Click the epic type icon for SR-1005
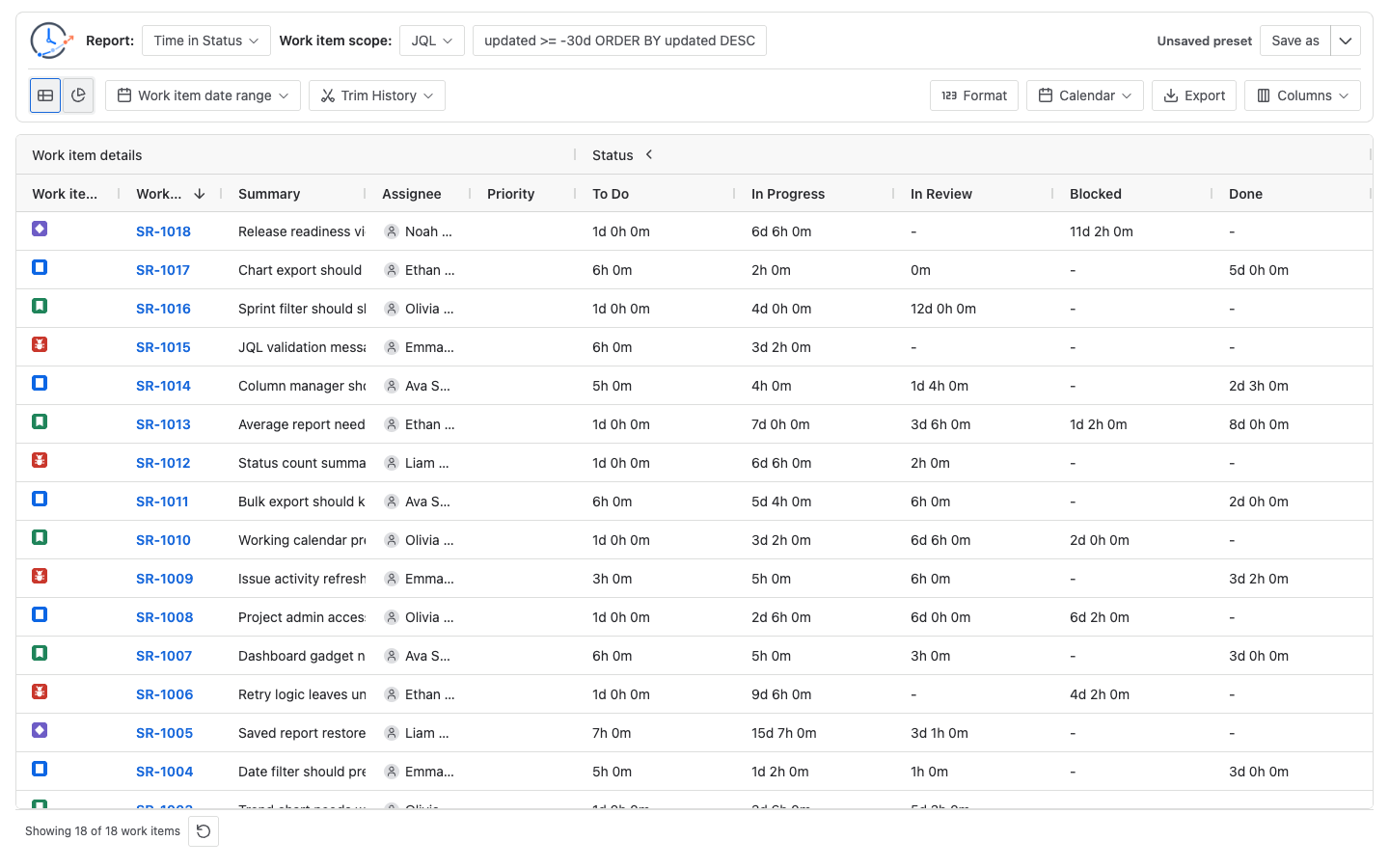Screen dimensions: 1389x868 click(x=40, y=730)
